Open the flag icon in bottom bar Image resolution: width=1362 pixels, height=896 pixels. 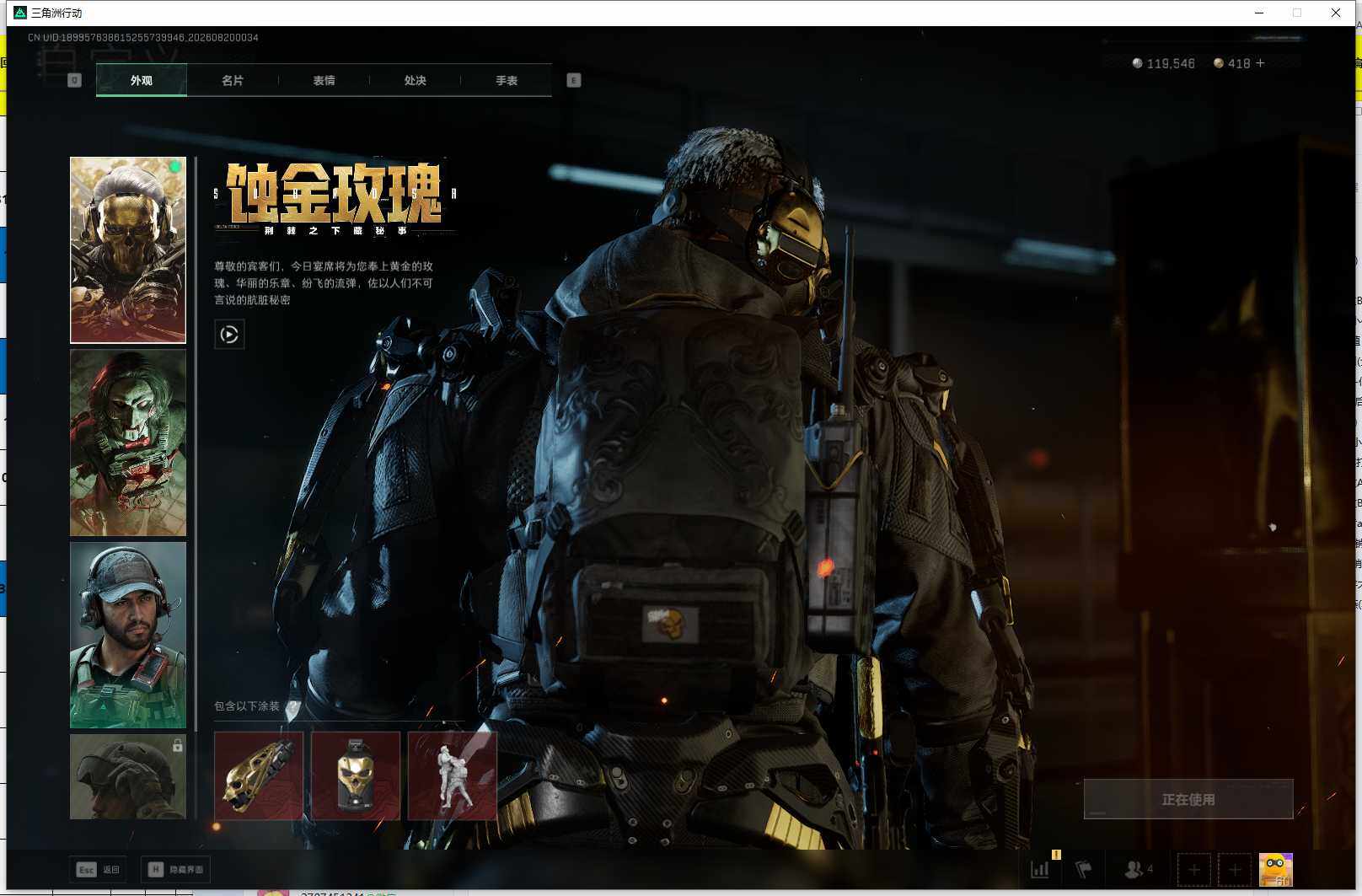pyautogui.click(x=1084, y=869)
